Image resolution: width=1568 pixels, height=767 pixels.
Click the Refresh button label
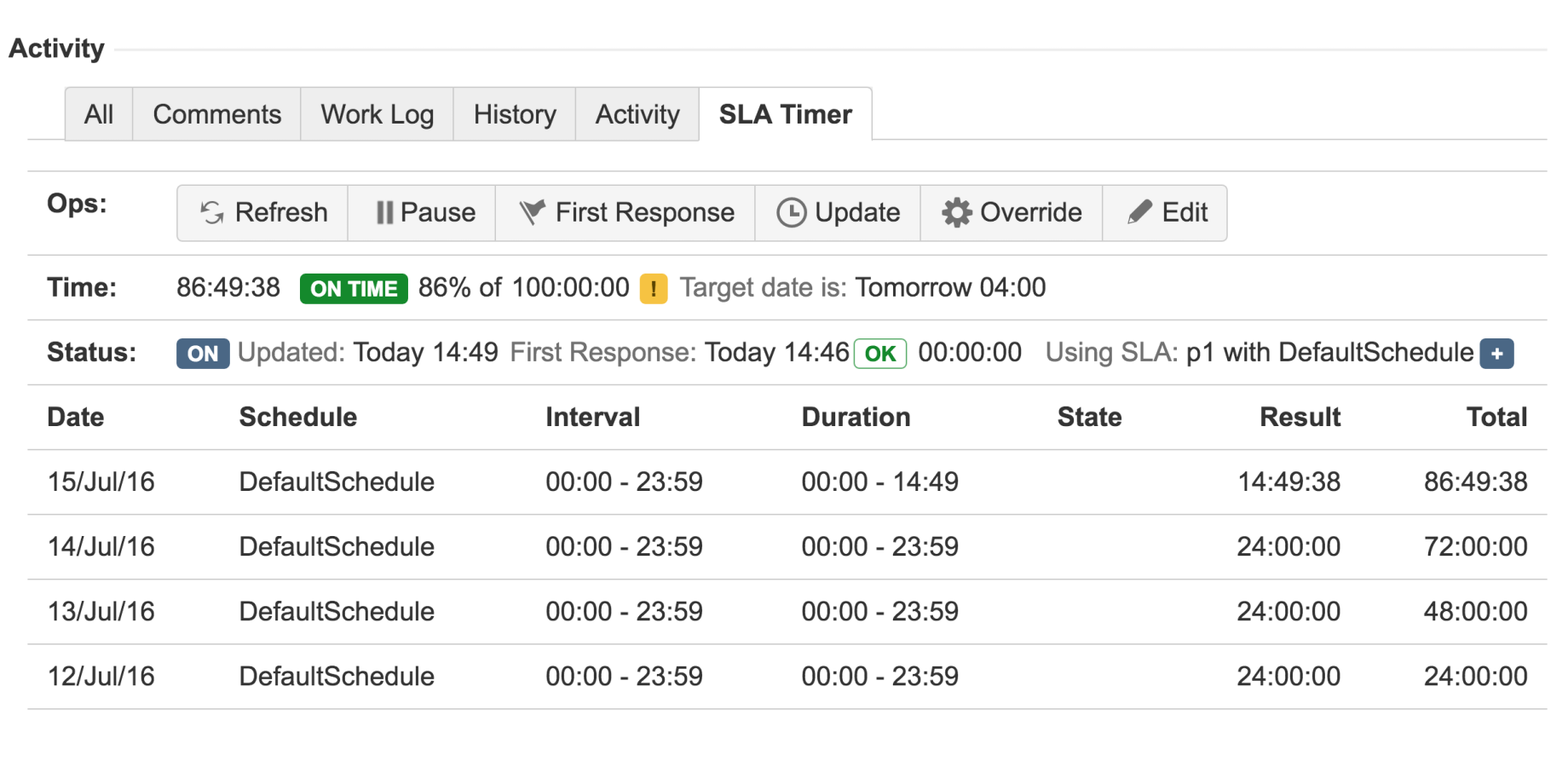[x=281, y=212]
